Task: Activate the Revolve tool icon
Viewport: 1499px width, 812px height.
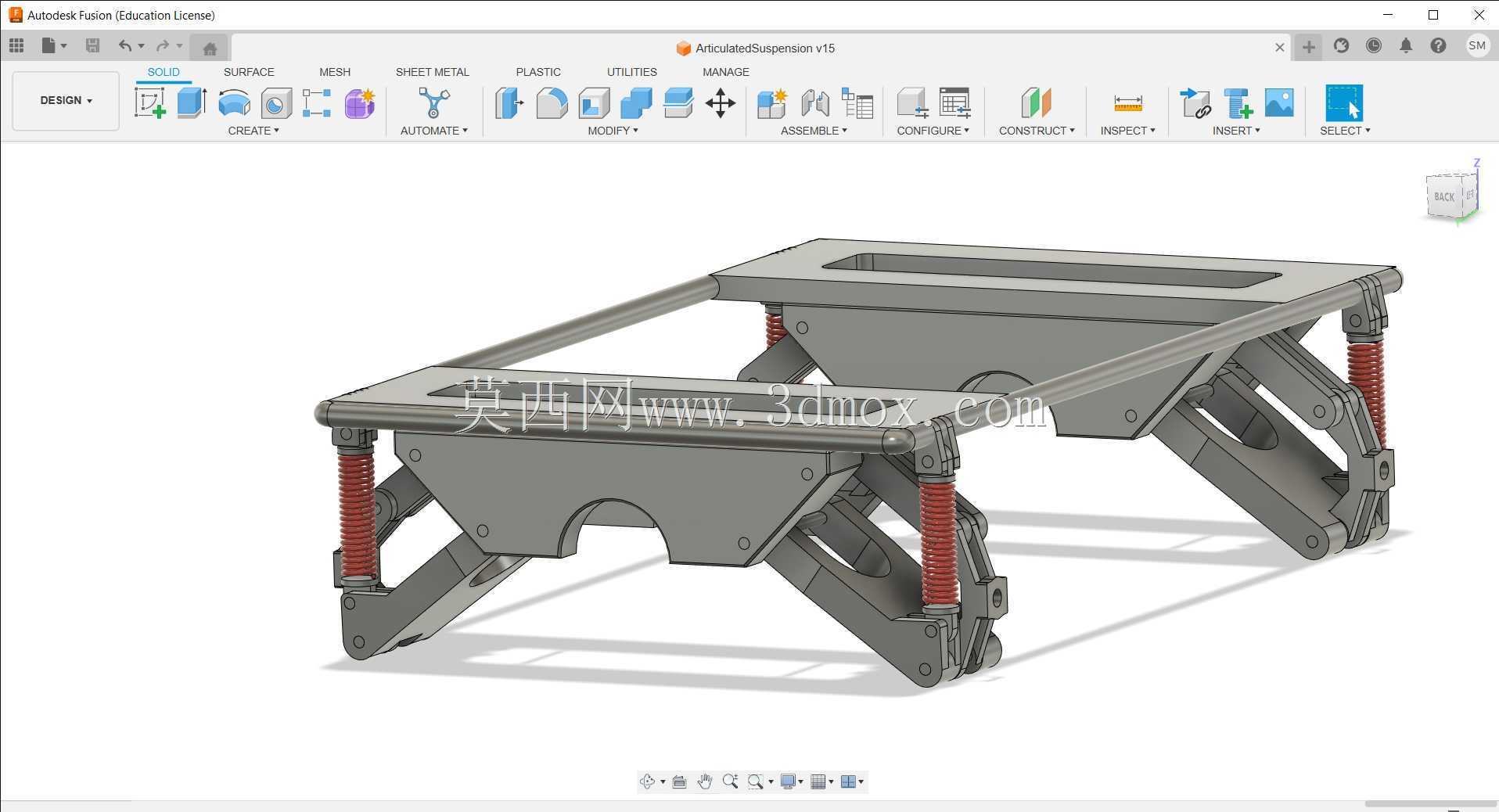Action: point(234,102)
